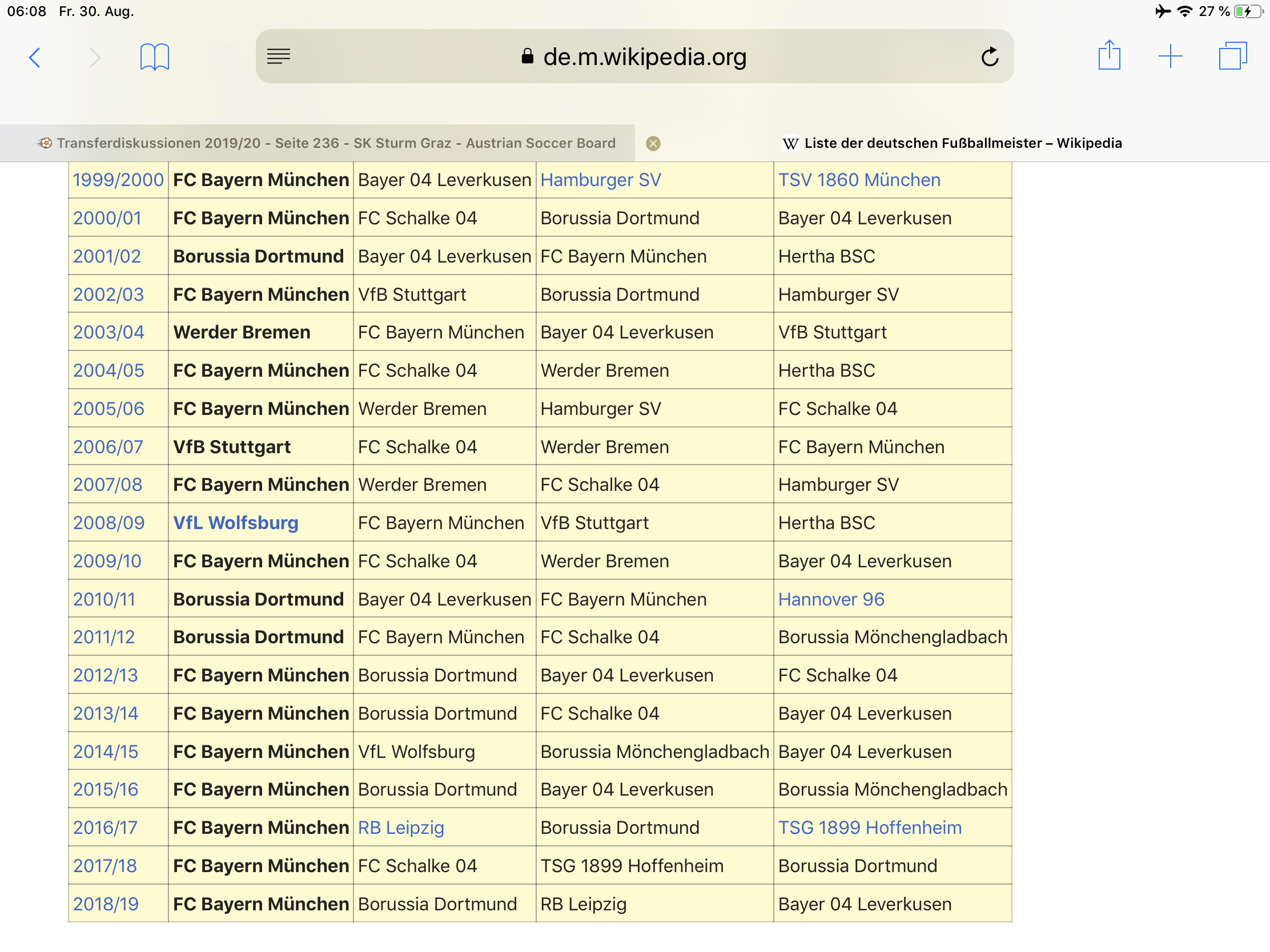Follow the Hamburger SV link

click(x=601, y=180)
